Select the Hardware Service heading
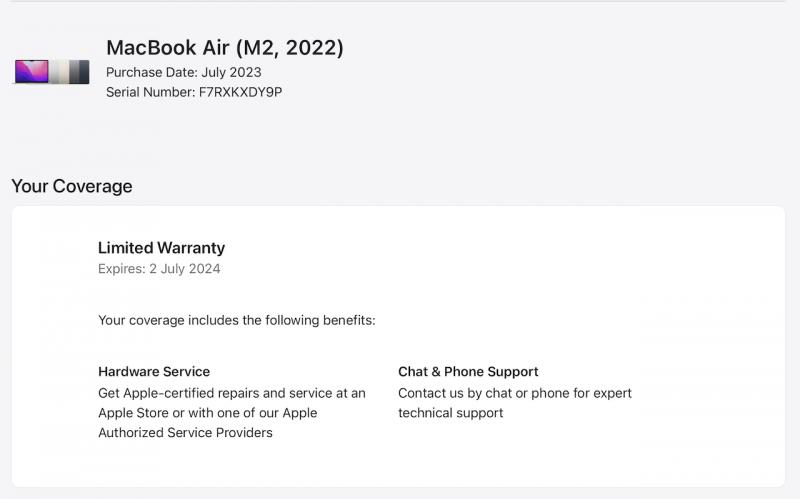 click(x=154, y=372)
